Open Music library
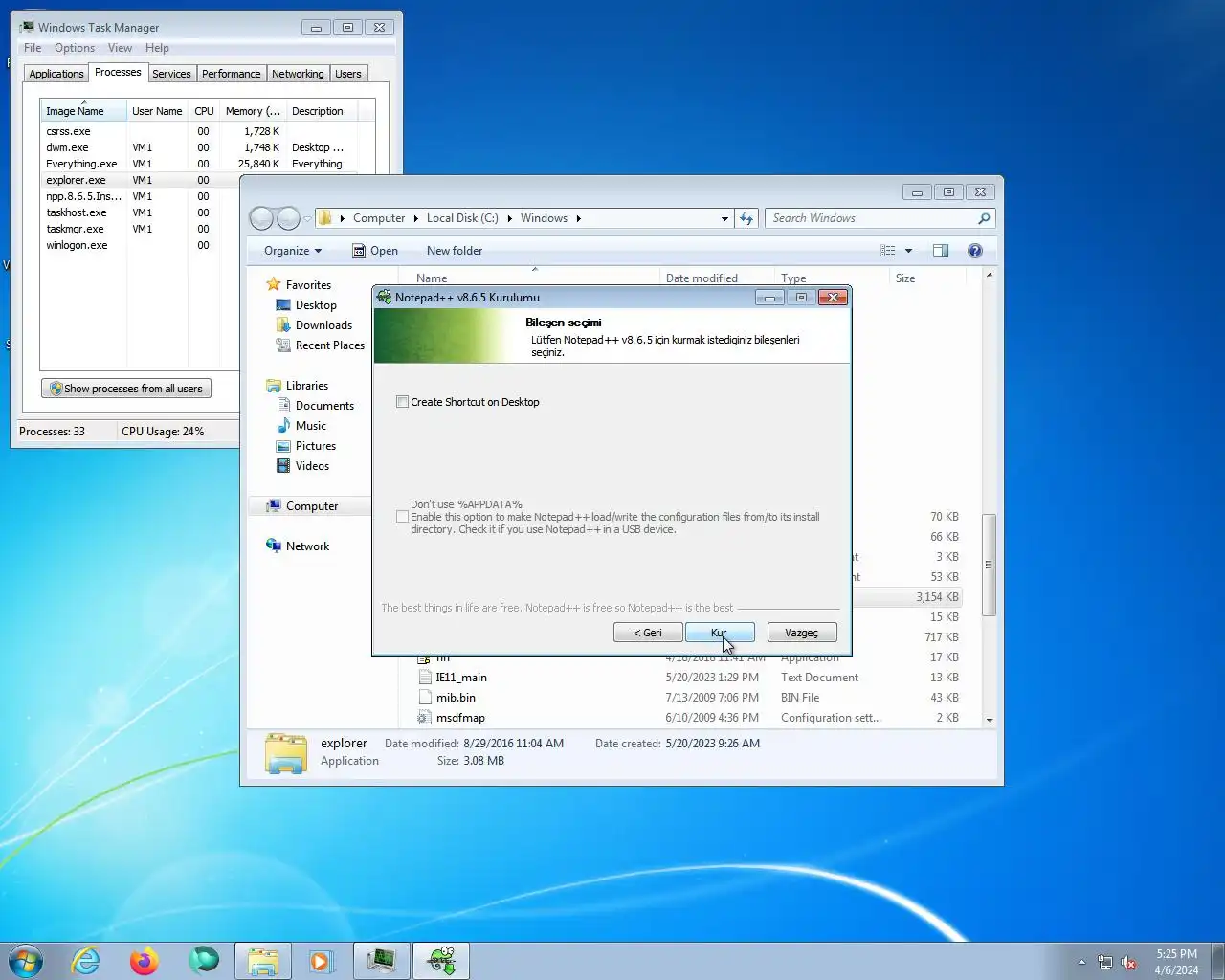 pyautogui.click(x=310, y=426)
